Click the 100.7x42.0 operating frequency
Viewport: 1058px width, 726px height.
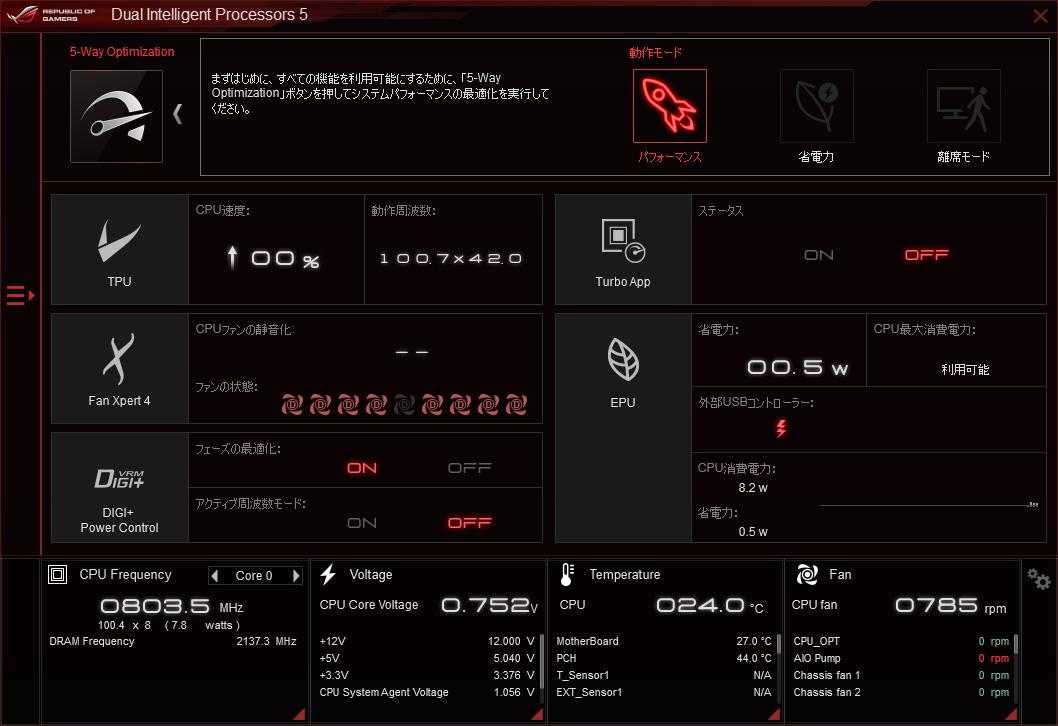coord(451,258)
